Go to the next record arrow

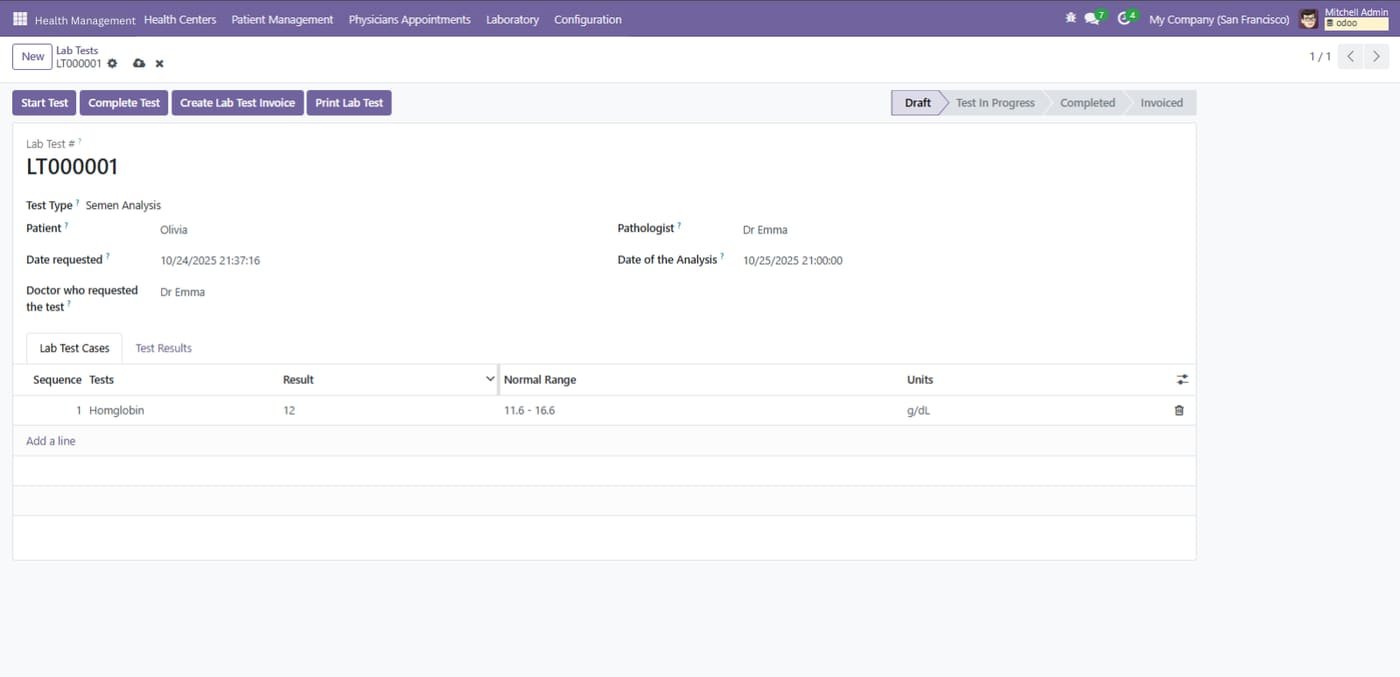coord(1377,57)
